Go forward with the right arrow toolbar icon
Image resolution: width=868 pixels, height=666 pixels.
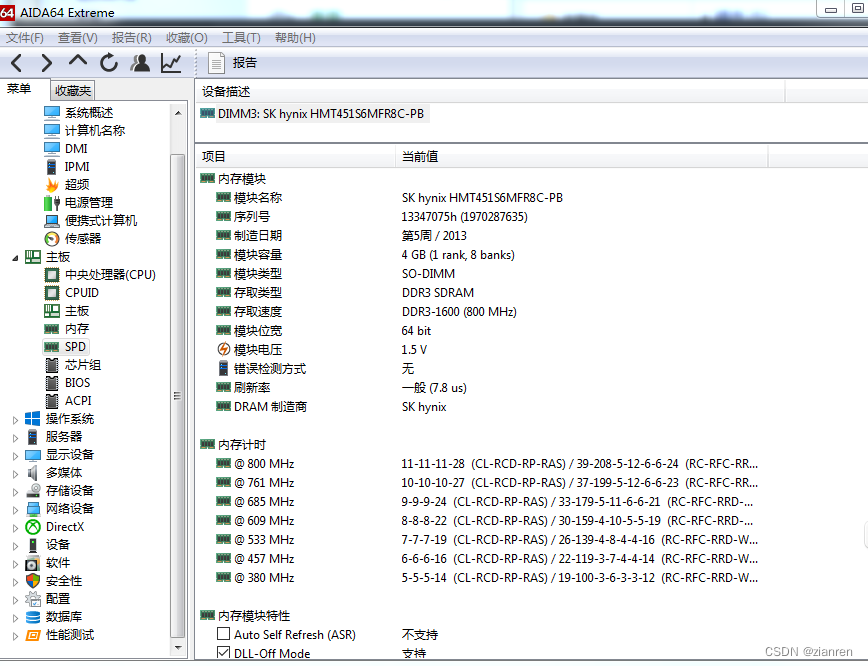[x=46, y=63]
